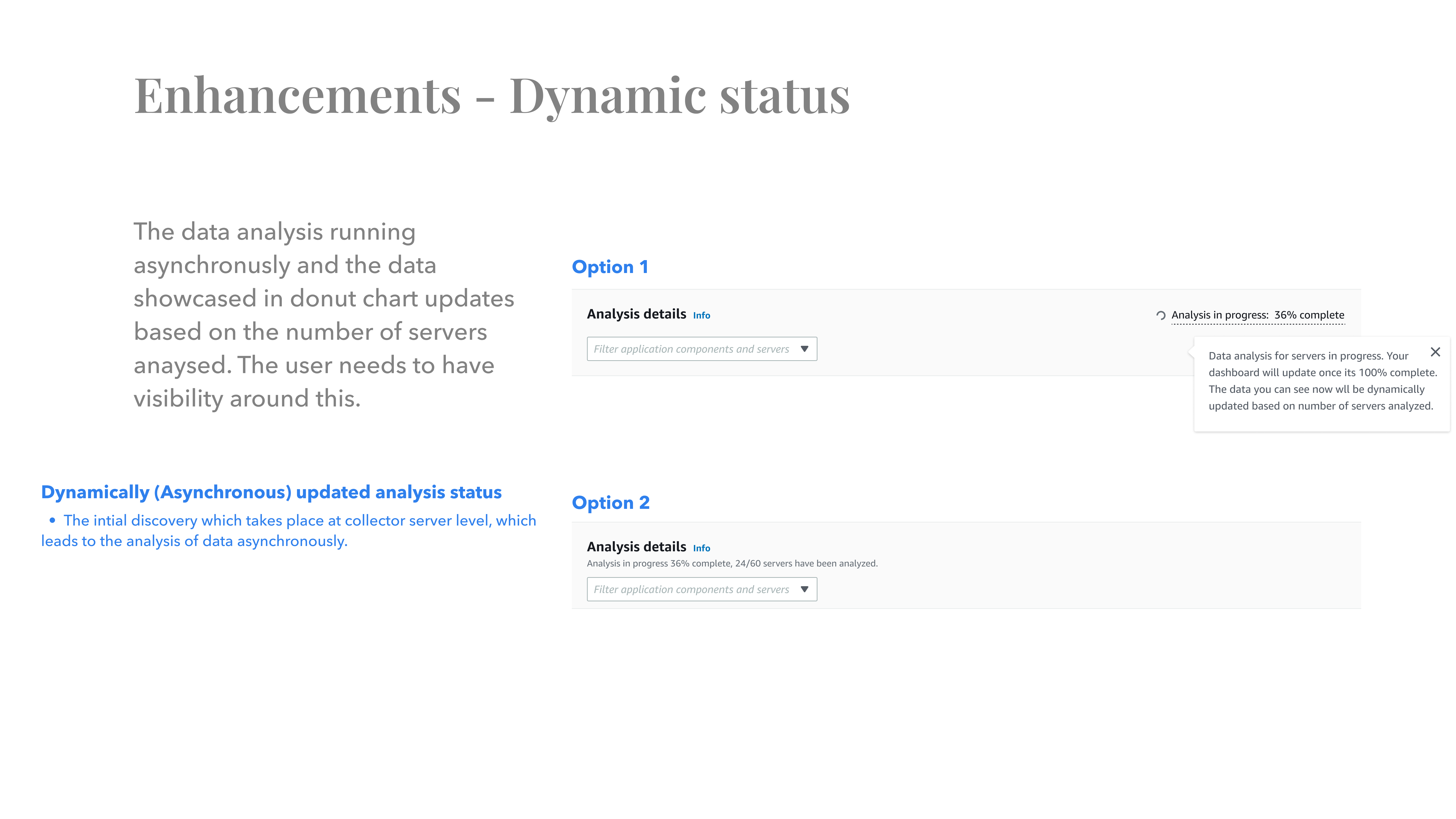1456x819 pixels.
Task: Open Info link in Option 2 panel
Action: [701, 548]
